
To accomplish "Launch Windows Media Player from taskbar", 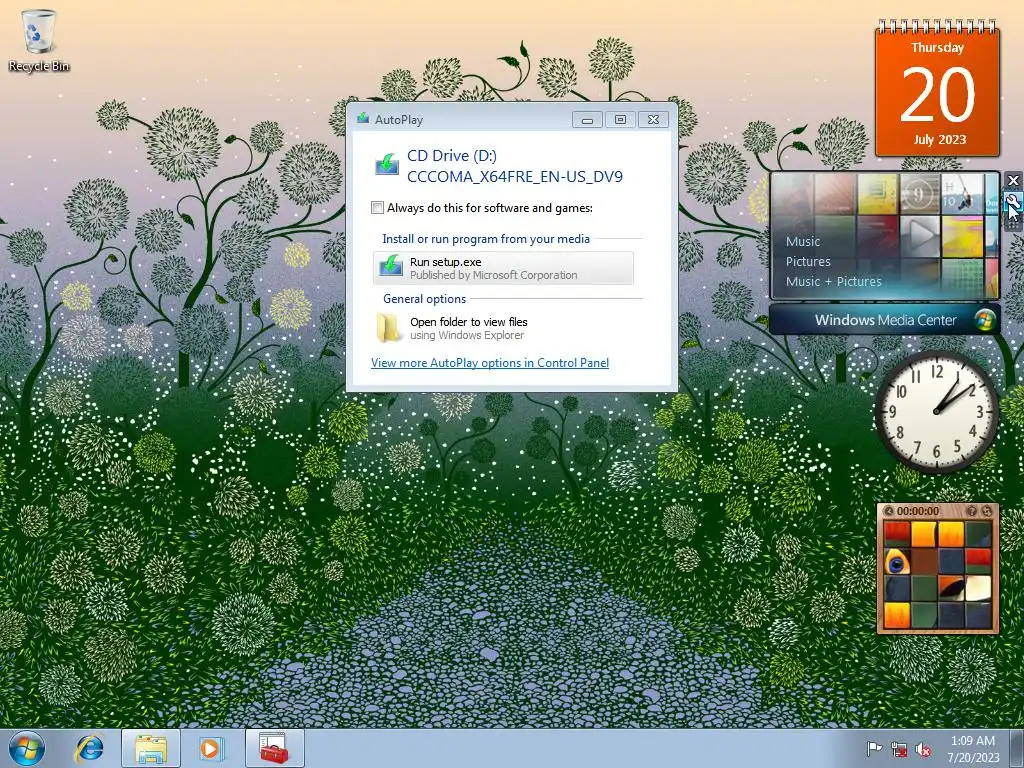I will [210, 748].
